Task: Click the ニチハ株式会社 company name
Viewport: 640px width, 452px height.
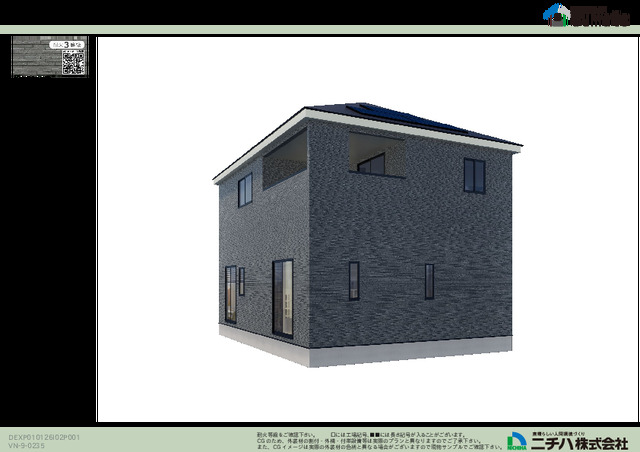Action: click(x=580, y=443)
